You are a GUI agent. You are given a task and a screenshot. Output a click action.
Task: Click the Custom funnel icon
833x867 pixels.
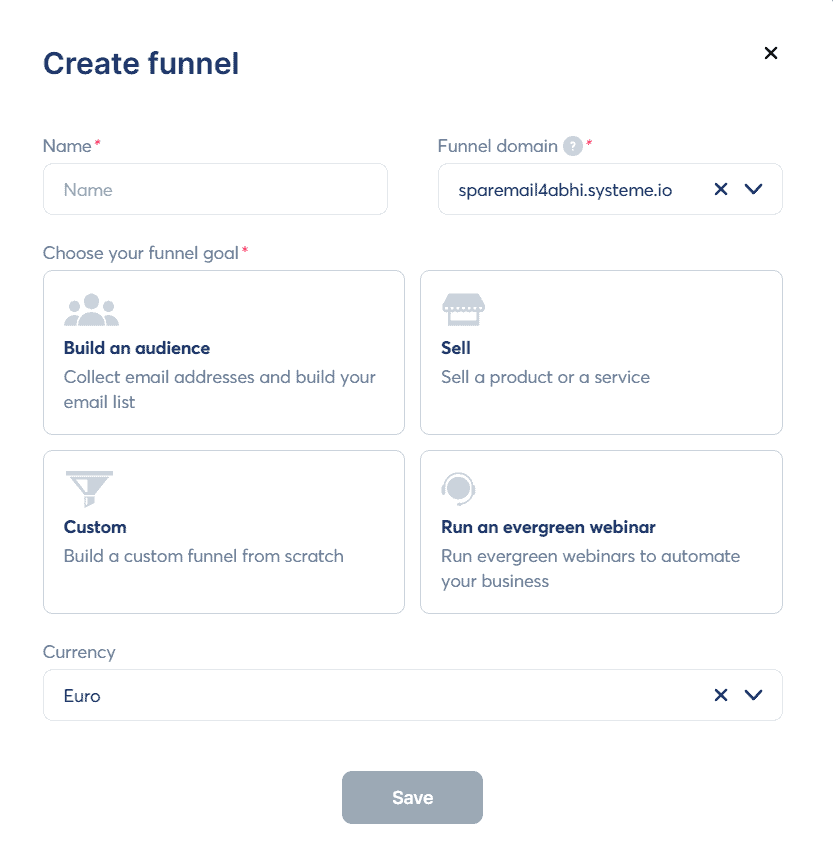point(88,489)
